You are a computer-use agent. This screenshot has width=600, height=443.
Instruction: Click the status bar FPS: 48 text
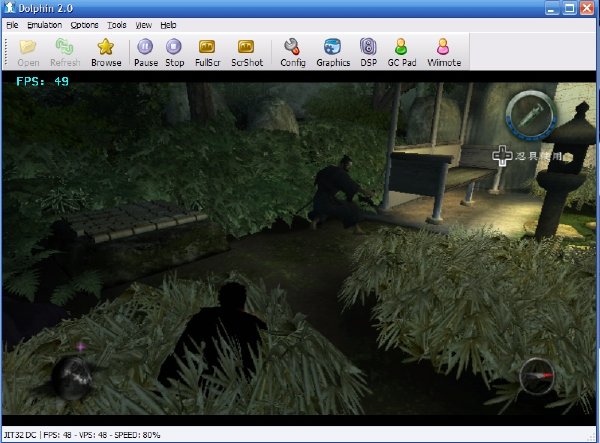(57, 435)
